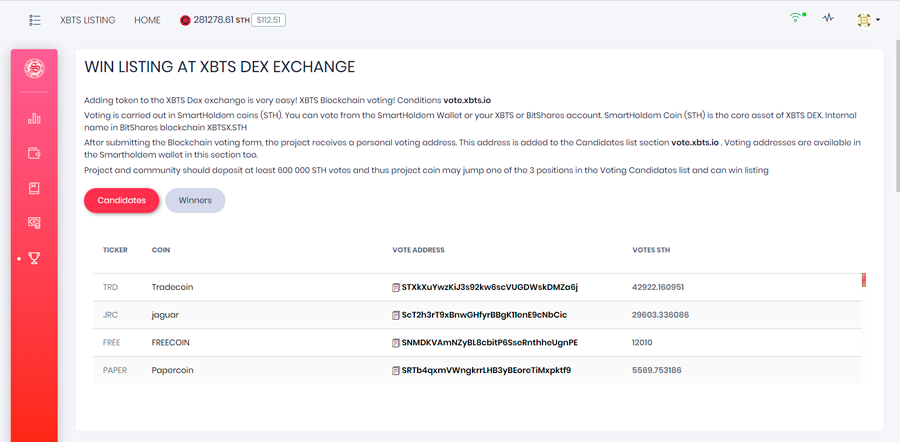Go to HOME in top navigation

pos(148,20)
